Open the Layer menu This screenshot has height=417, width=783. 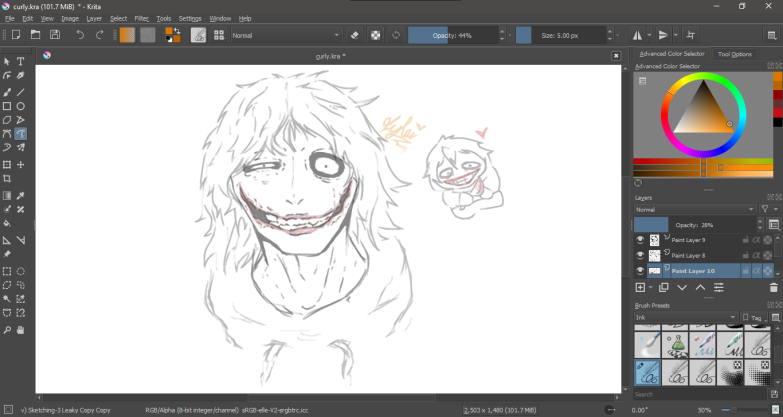(x=94, y=18)
